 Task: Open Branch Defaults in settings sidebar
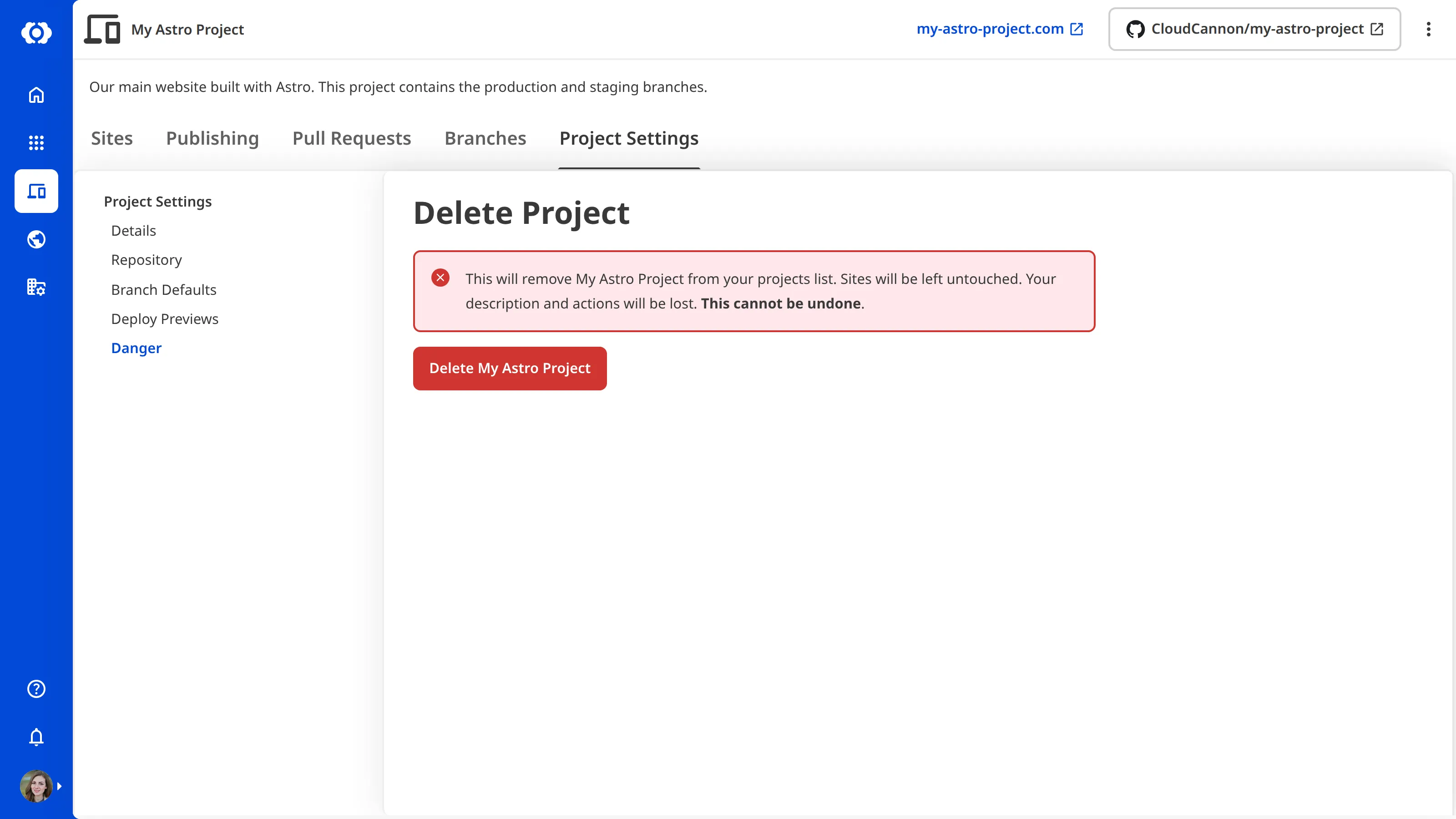point(164,289)
